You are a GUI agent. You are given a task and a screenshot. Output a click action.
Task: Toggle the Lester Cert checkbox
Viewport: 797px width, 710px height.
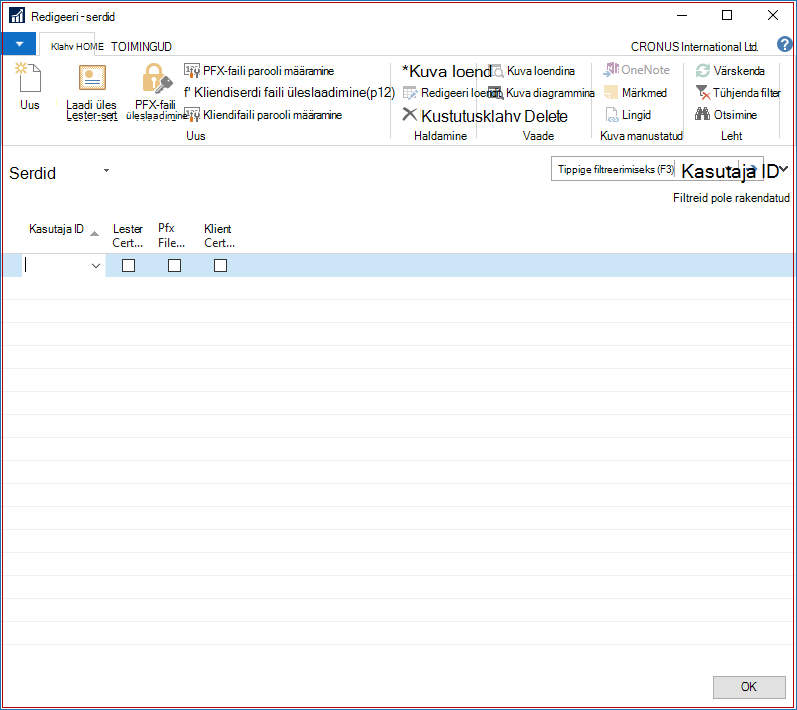[x=129, y=265]
